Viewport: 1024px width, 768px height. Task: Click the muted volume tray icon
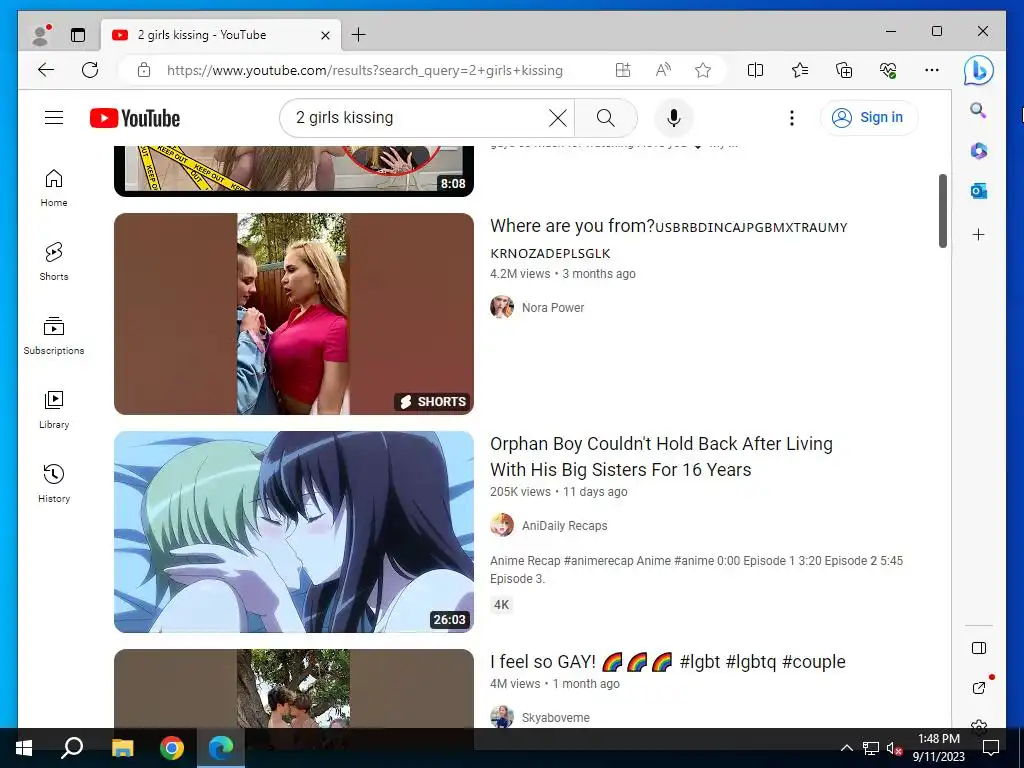pyautogui.click(x=893, y=748)
